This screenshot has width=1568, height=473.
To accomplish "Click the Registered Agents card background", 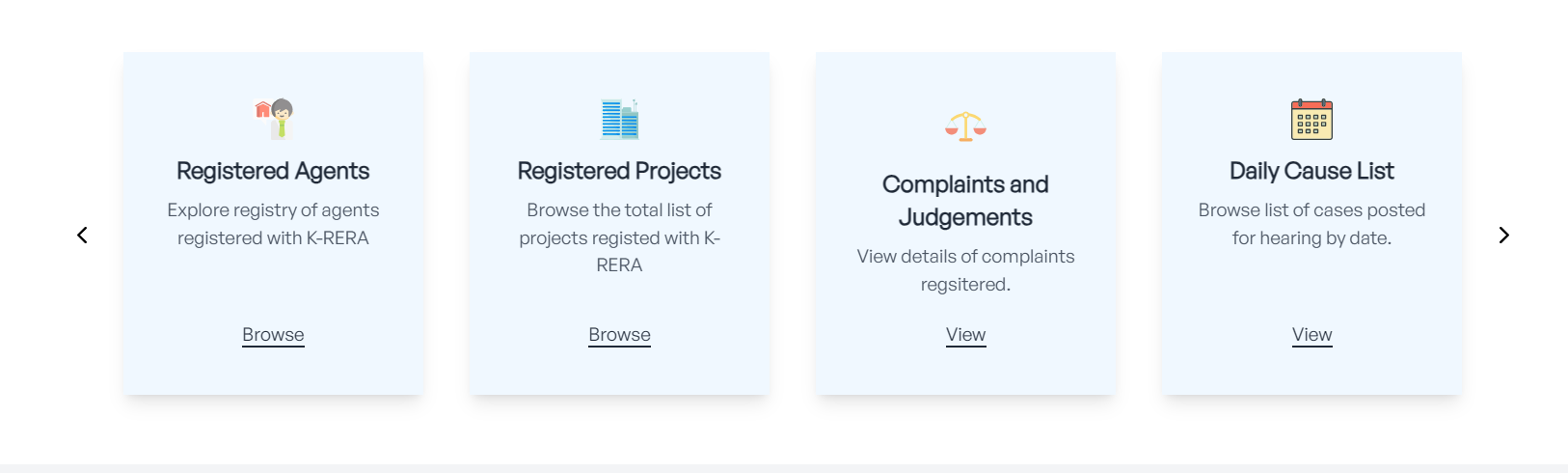I will pyautogui.click(x=273, y=290).
